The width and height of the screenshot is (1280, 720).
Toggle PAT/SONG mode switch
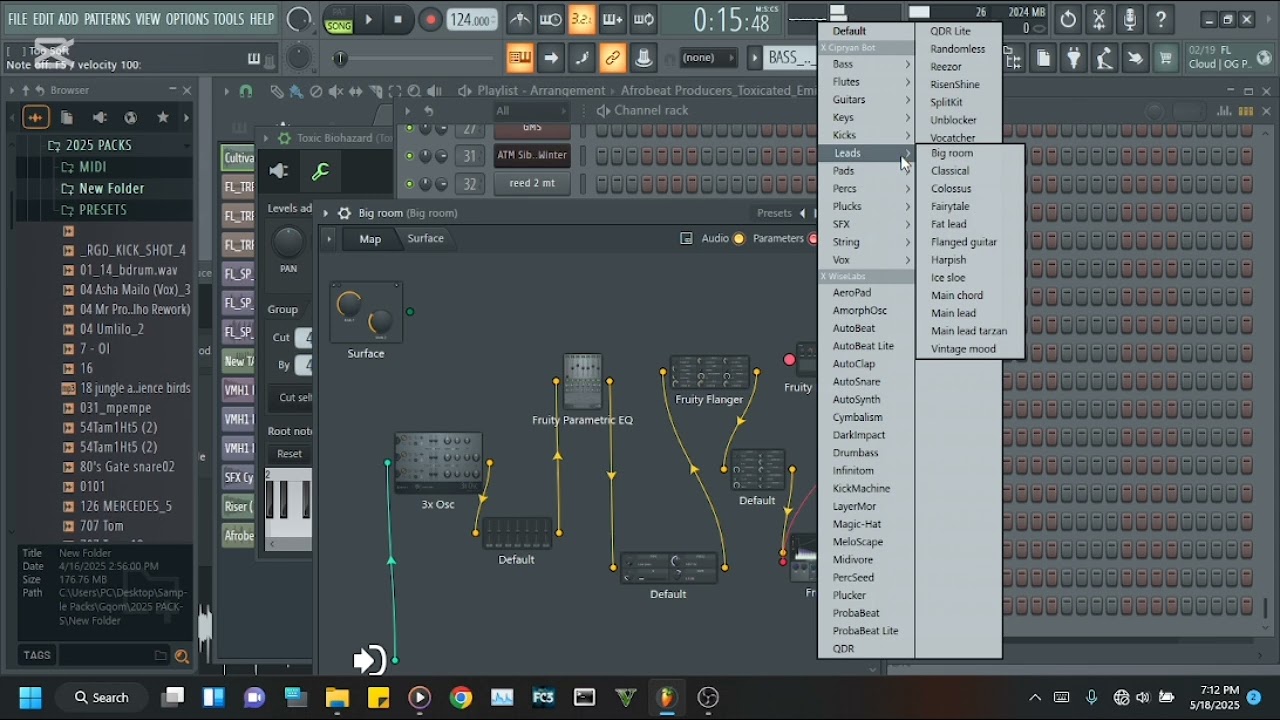(x=339, y=20)
